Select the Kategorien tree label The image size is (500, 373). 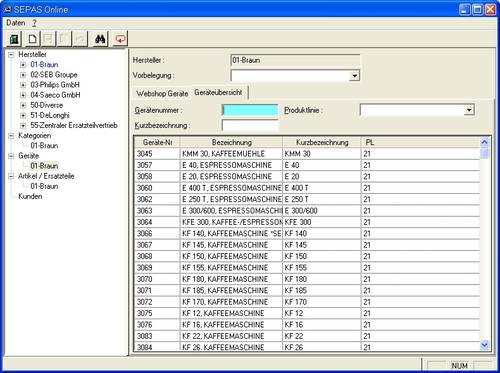(x=35, y=136)
